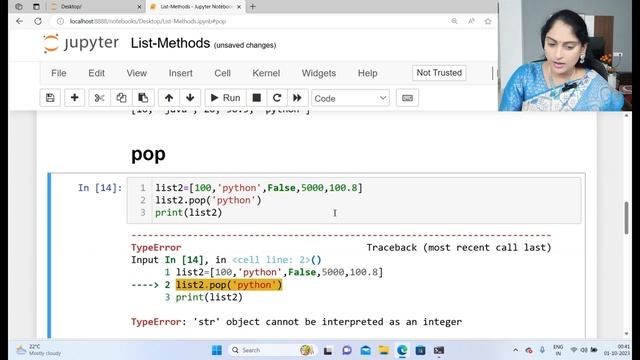The height and width of the screenshot is (360, 640).
Task: Open the command palette keyboard icon
Action: point(407,98)
